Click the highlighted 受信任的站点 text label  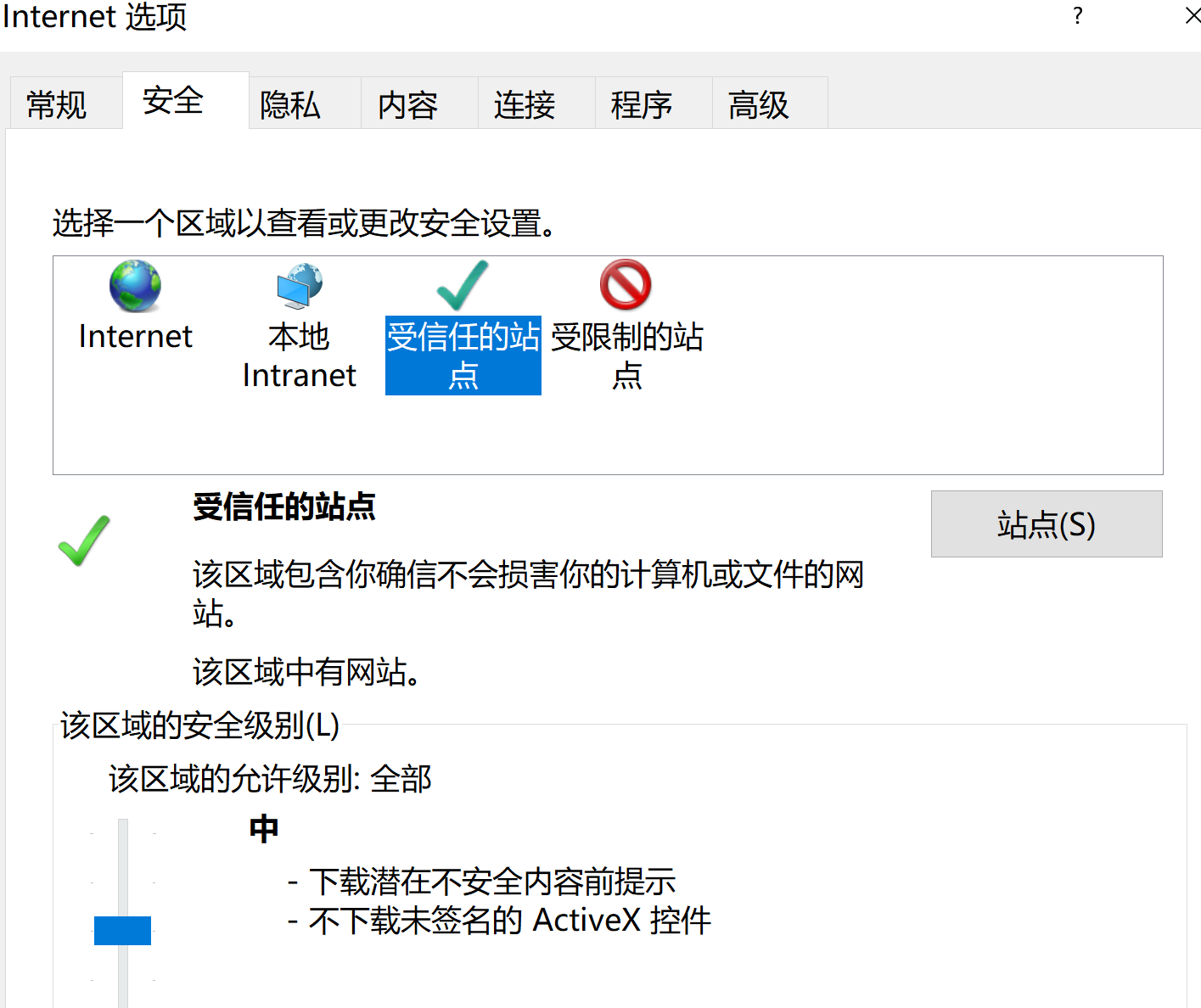[463, 356]
